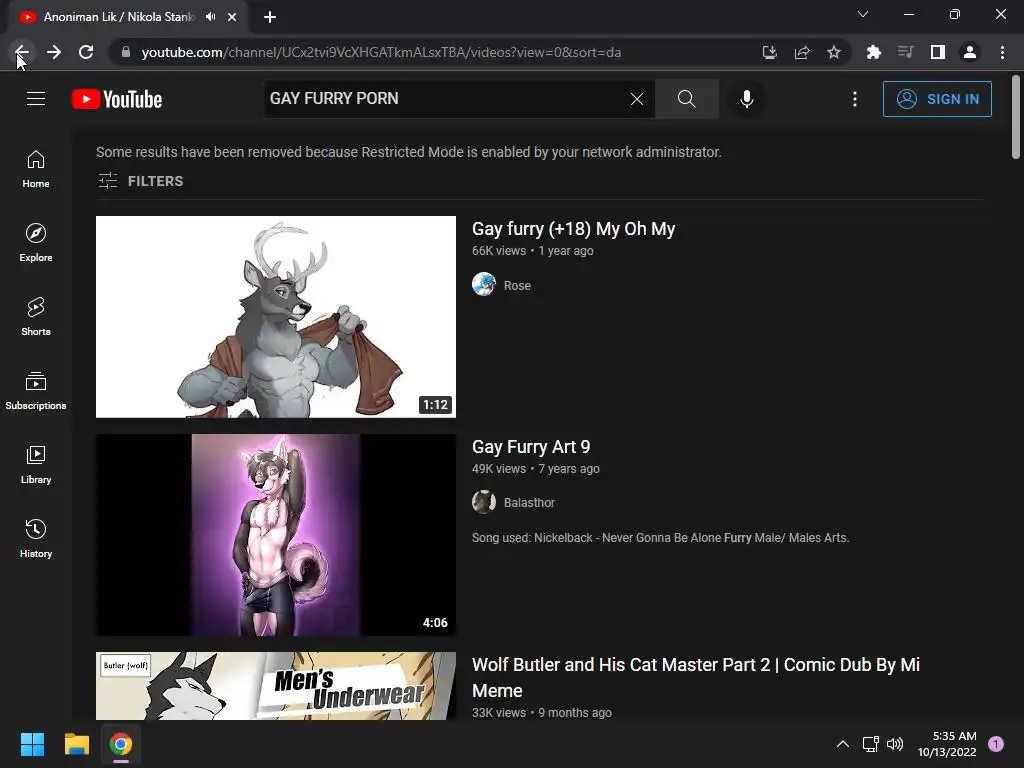1024x768 pixels.
Task: Open the volume tray icon
Action: click(x=895, y=744)
